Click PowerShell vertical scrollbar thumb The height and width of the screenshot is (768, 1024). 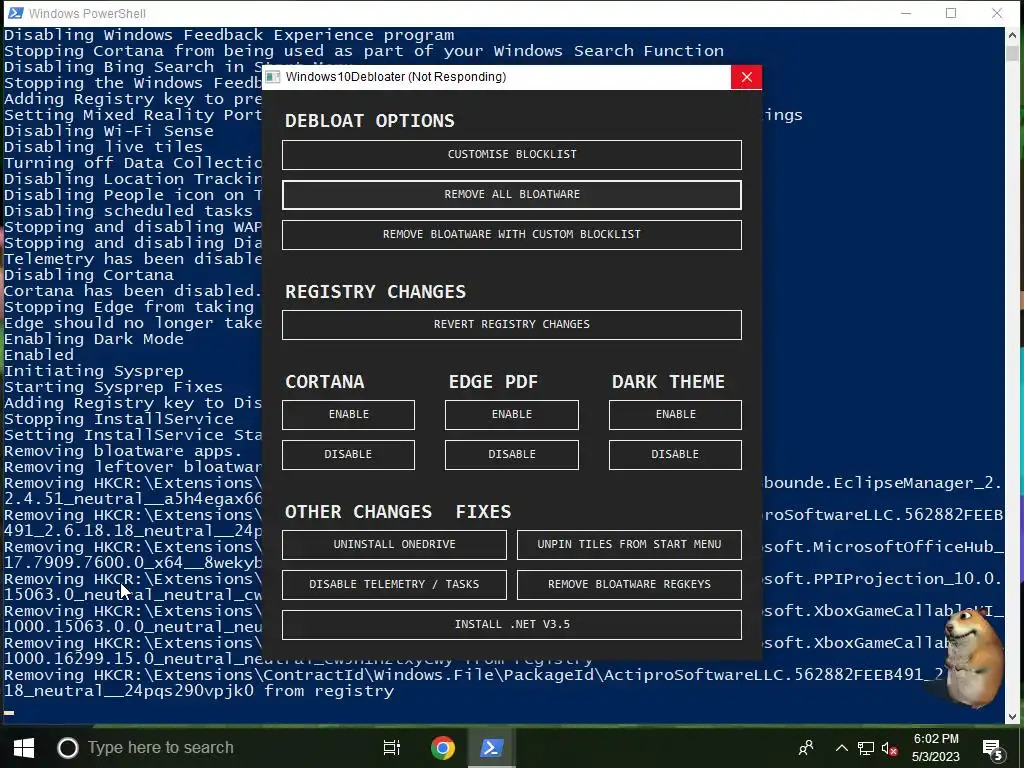click(x=1013, y=54)
